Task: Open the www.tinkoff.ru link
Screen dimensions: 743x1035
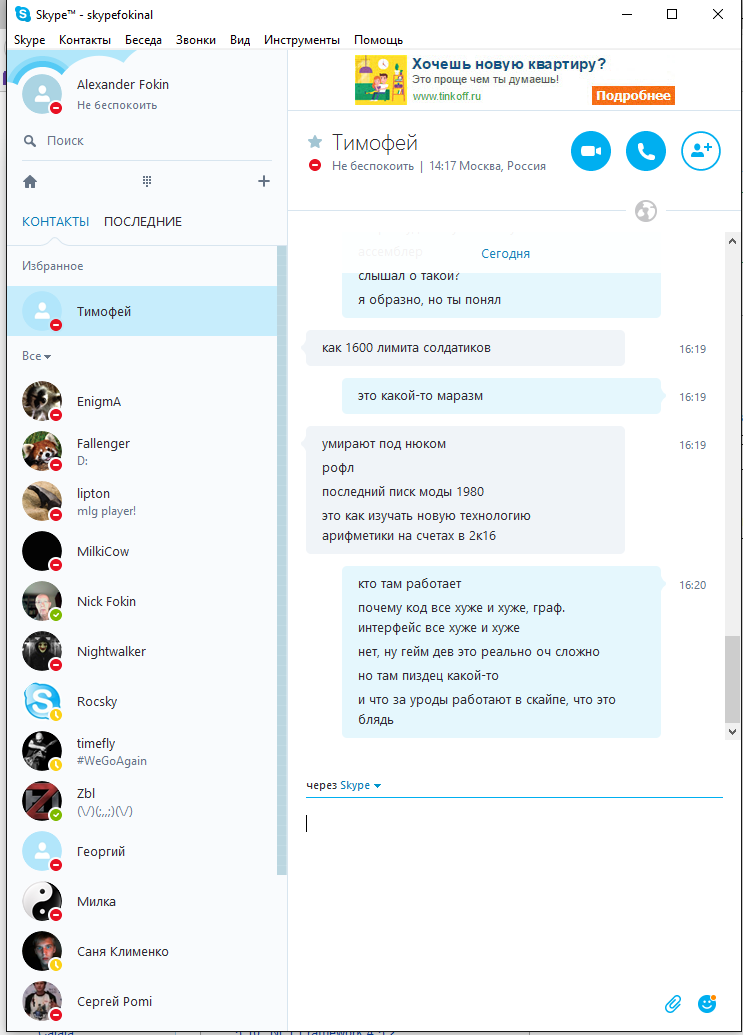Action: [447, 96]
